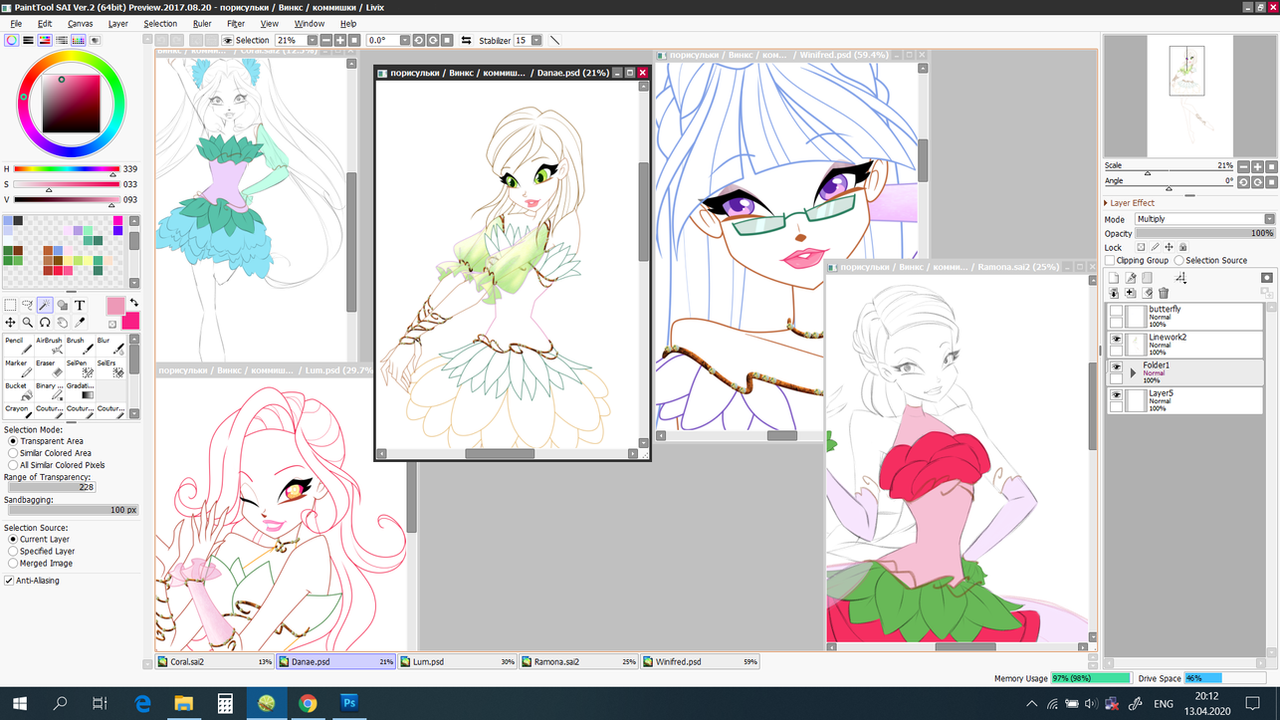Select the Text tool
This screenshot has height=720, width=1280.
pos(80,305)
